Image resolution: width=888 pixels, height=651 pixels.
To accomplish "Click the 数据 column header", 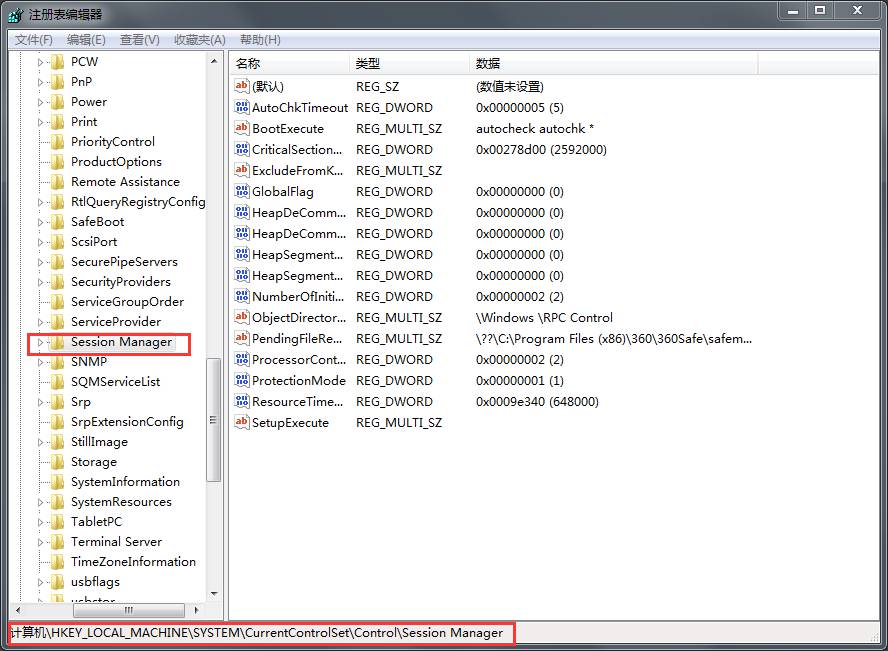I will pyautogui.click(x=612, y=64).
